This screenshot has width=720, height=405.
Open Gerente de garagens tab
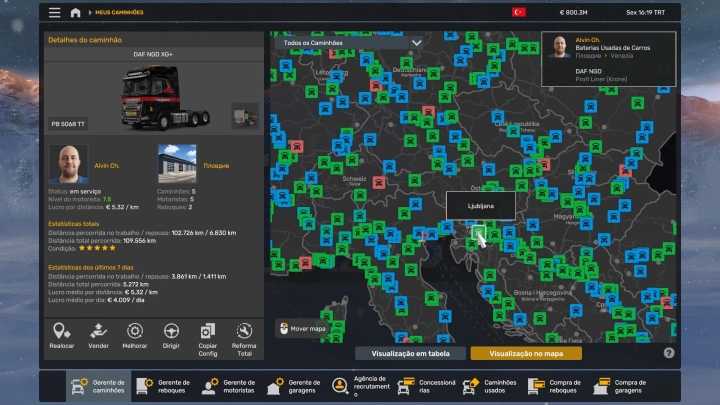pos(294,386)
